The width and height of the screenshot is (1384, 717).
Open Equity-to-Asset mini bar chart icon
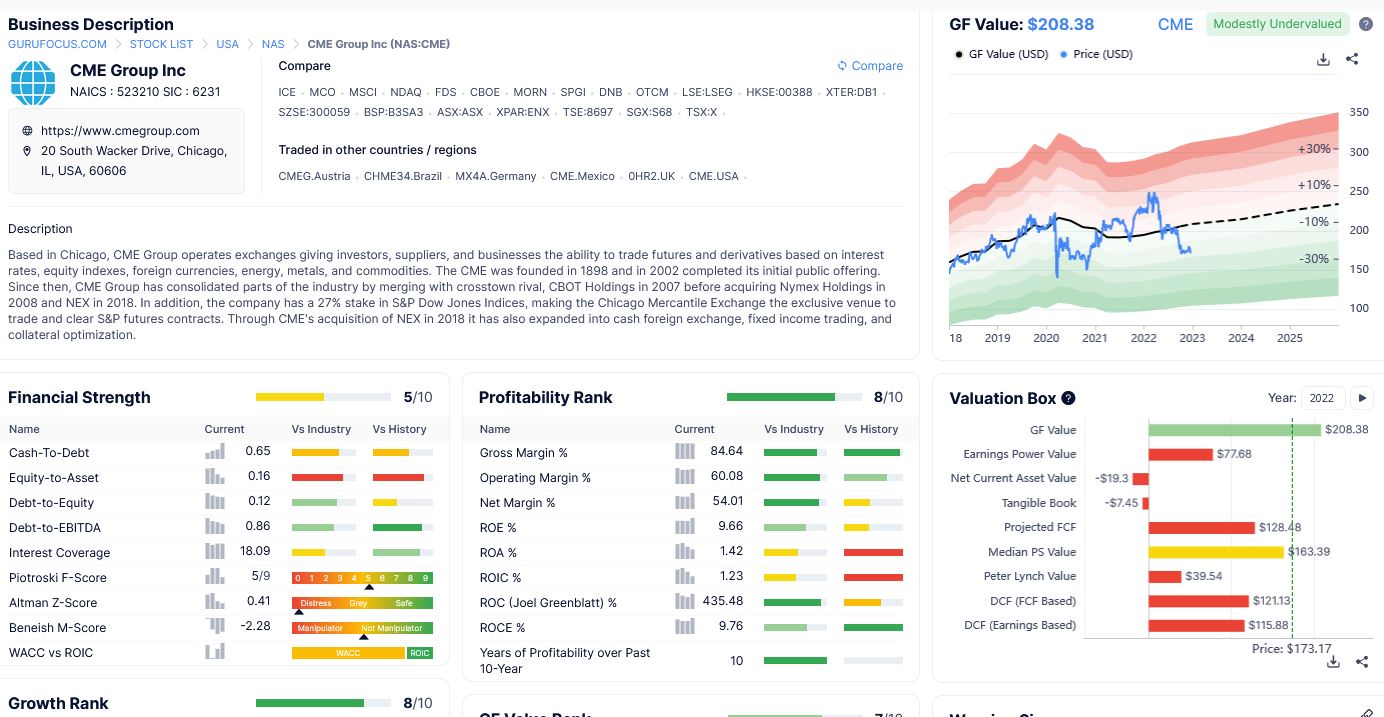pos(215,477)
